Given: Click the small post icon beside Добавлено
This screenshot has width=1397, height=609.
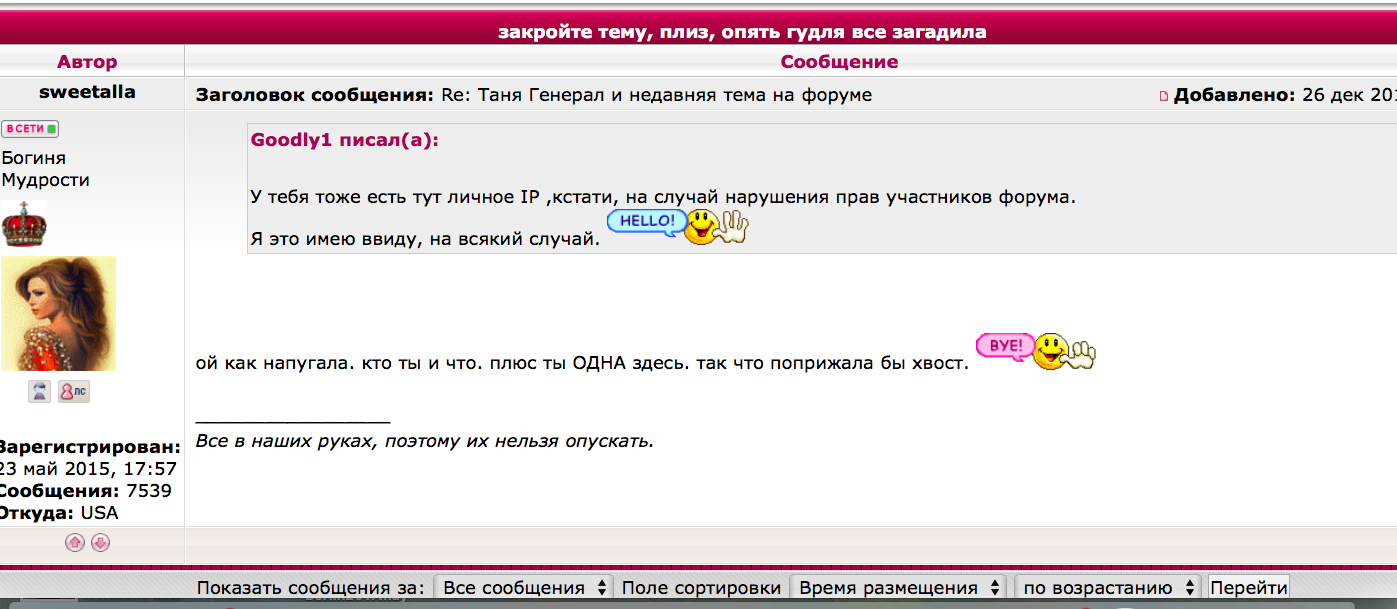Looking at the screenshot, I should (1163, 96).
